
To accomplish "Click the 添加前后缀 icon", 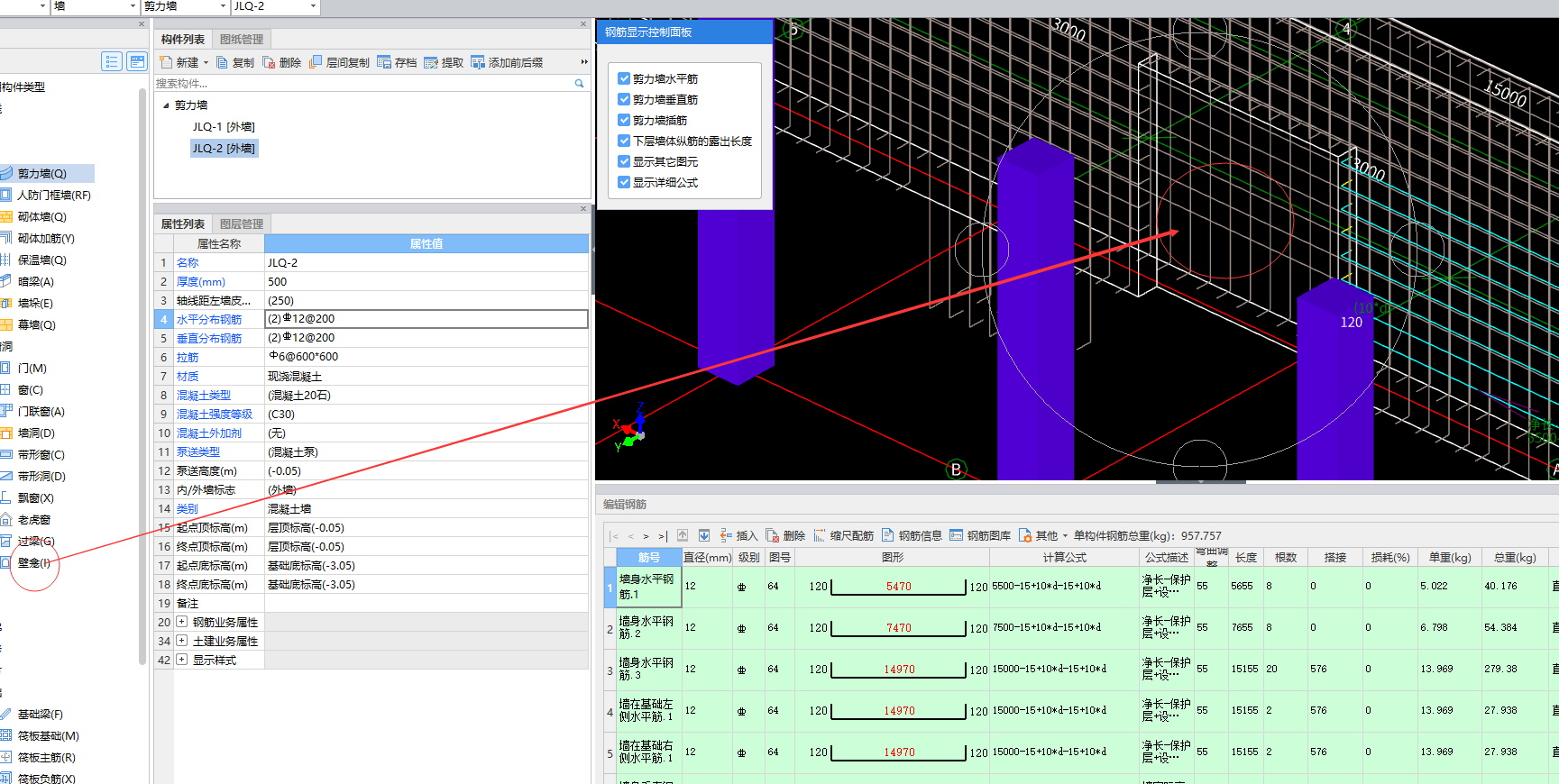I will (x=478, y=62).
